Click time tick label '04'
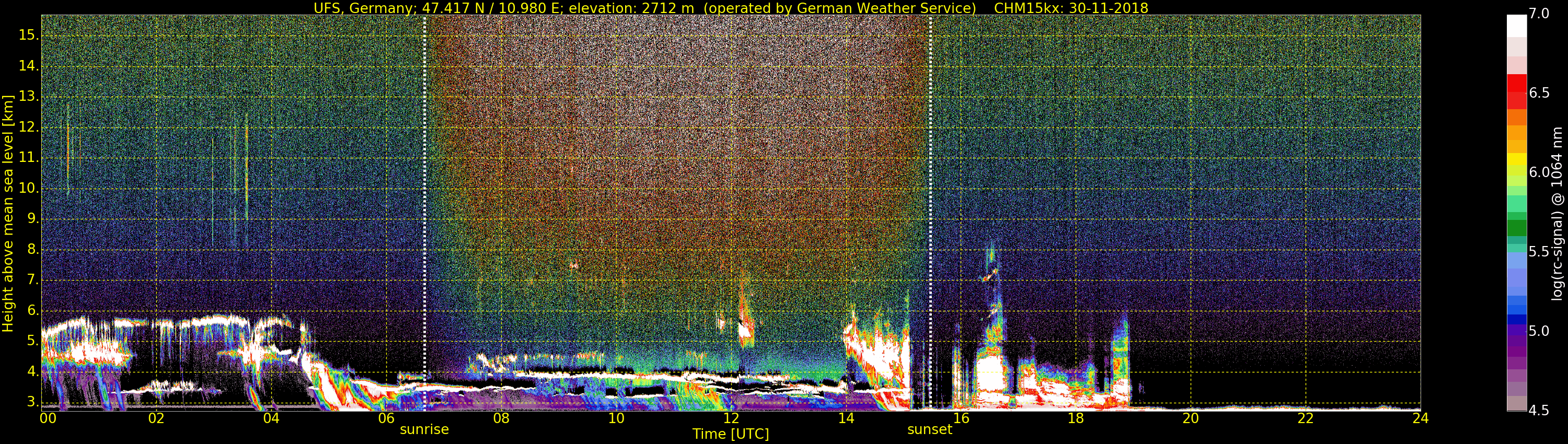Viewport: 1568px width, 444px height. pos(271,418)
